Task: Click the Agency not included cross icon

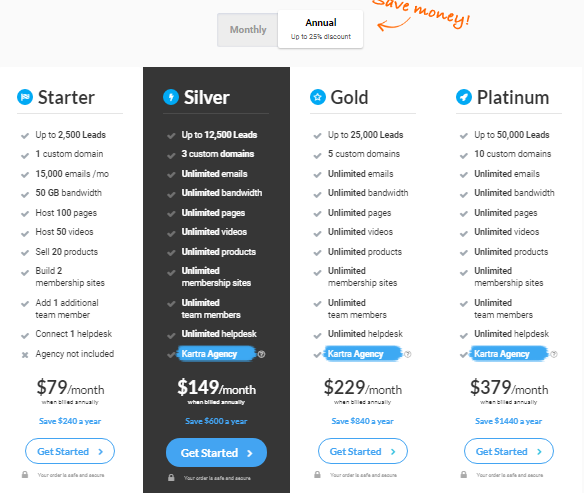Action: pos(25,355)
